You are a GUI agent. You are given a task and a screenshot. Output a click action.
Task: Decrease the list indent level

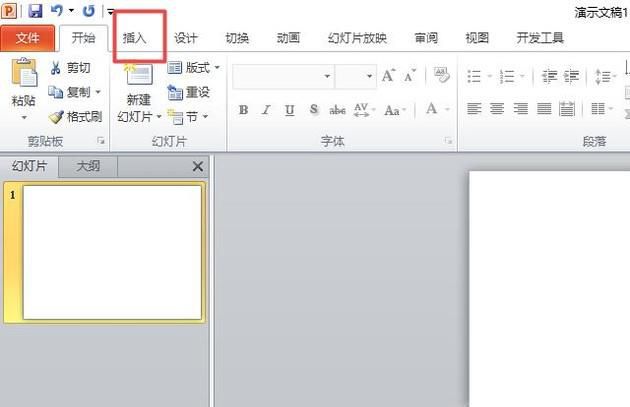pyautogui.click(x=549, y=76)
